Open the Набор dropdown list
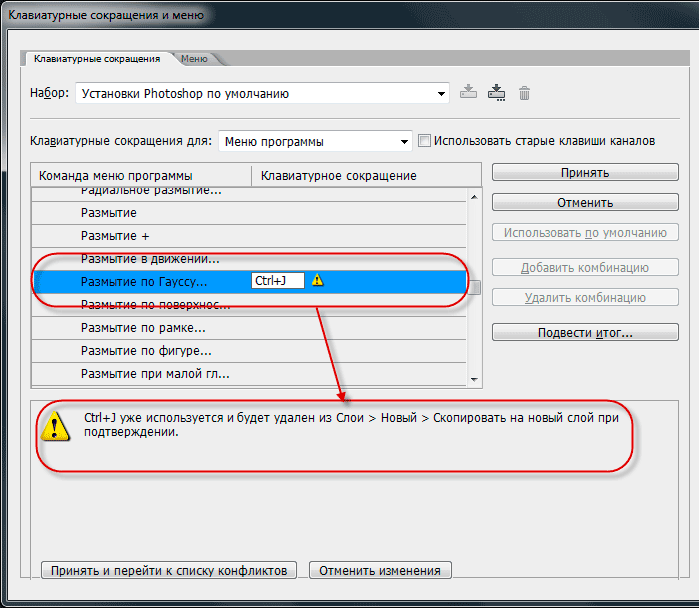Image resolution: width=699 pixels, height=608 pixels. click(262, 94)
